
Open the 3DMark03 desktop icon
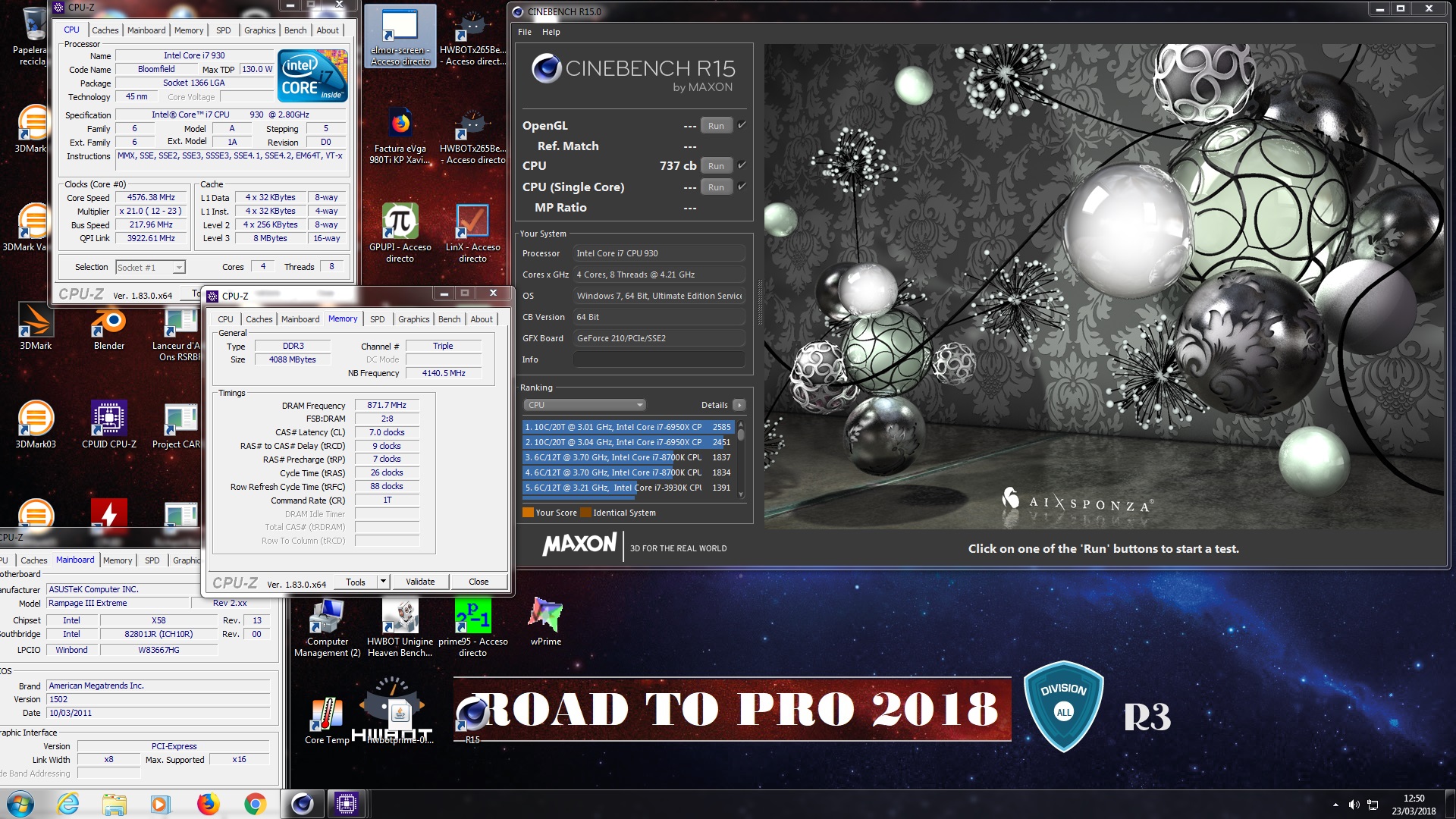tap(36, 425)
